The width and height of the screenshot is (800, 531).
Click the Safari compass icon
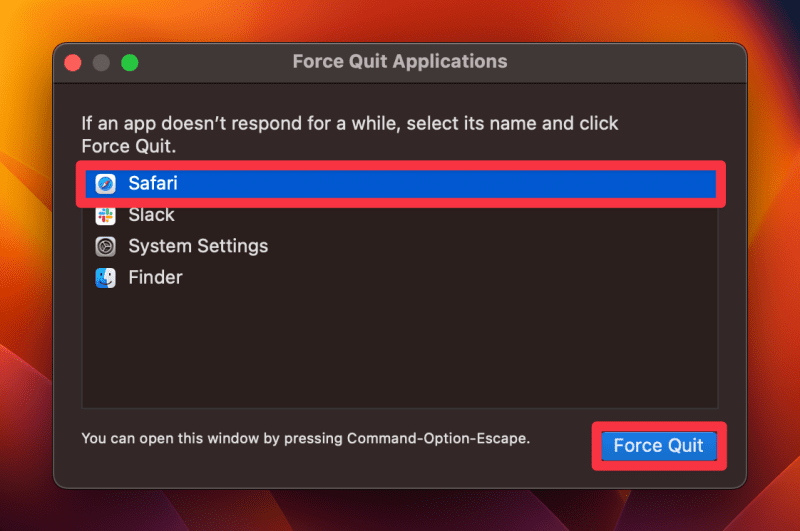coord(105,184)
